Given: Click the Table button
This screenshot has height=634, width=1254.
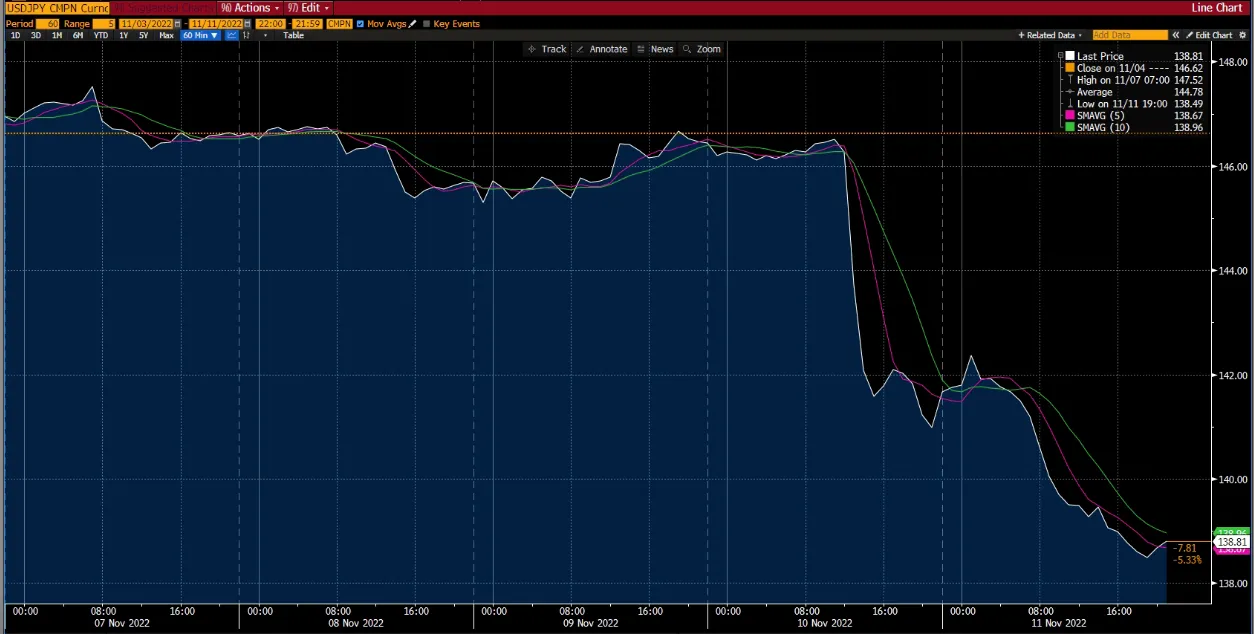Looking at the screenshot, I should 293,35.
